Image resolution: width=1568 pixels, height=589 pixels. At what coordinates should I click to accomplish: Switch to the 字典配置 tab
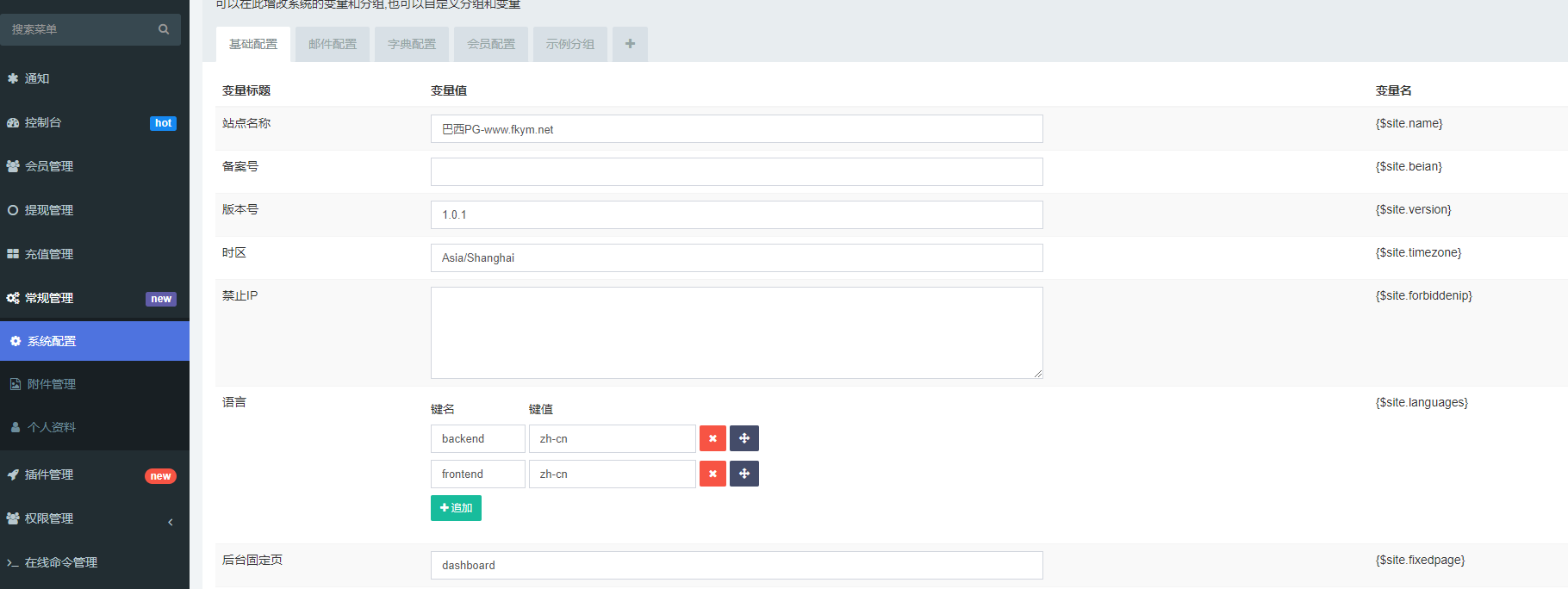412,44
